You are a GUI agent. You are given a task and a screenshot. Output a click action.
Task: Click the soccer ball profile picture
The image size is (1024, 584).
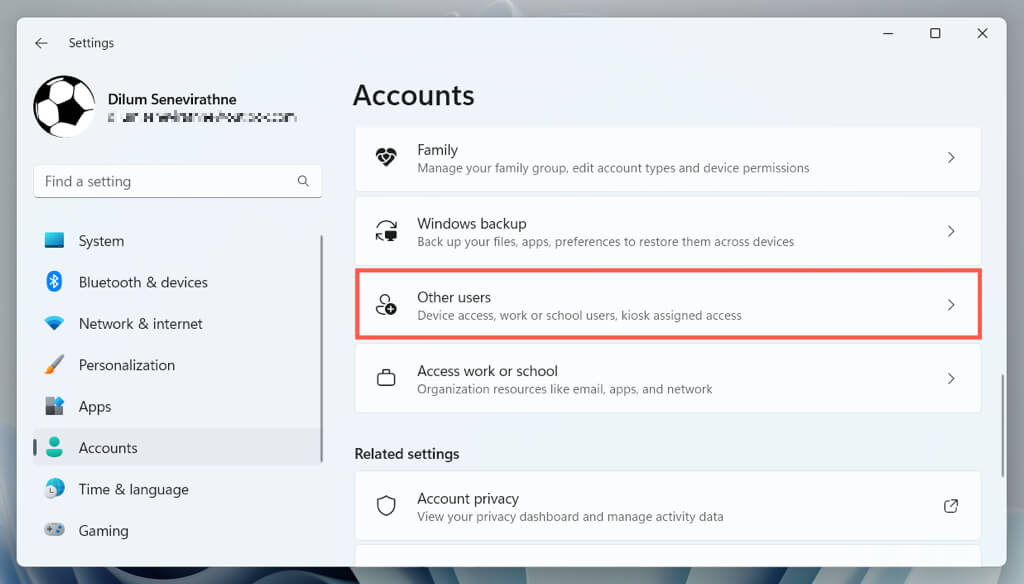point(64,106)
